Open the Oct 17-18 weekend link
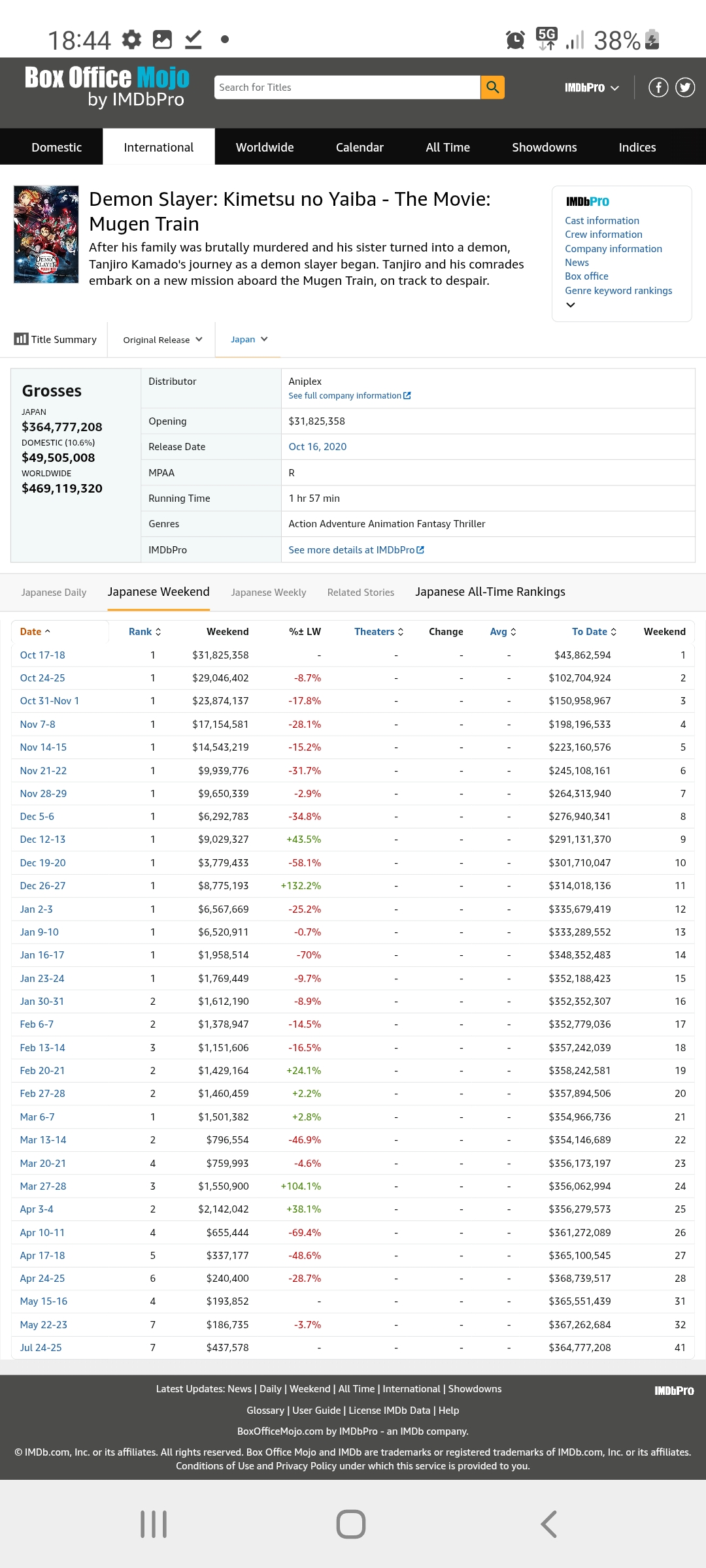The width and height of the screenshot is (706, 1568). point(42,655)
